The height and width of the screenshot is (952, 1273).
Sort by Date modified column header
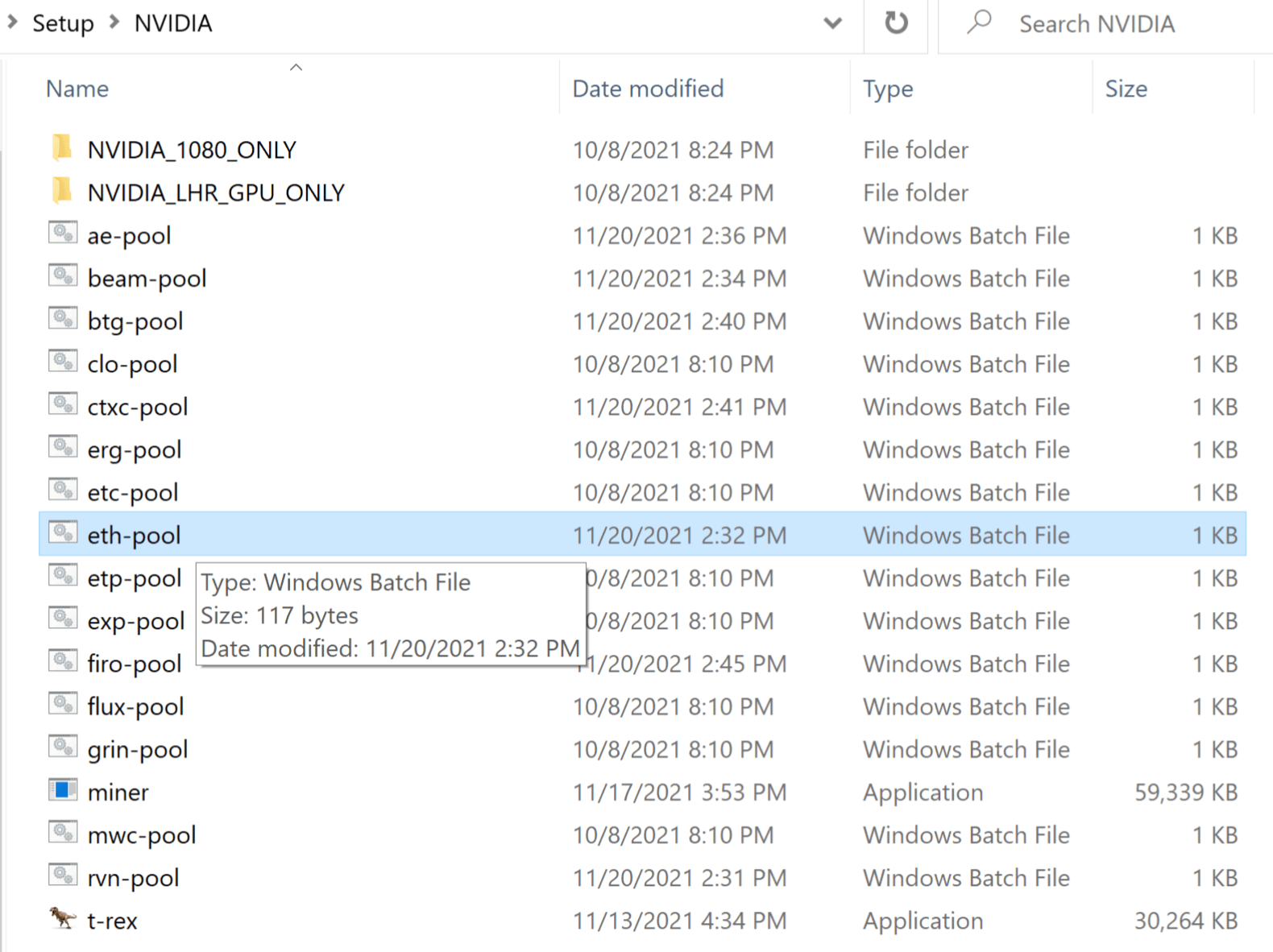pyautogui.click(x=648, y=89)
